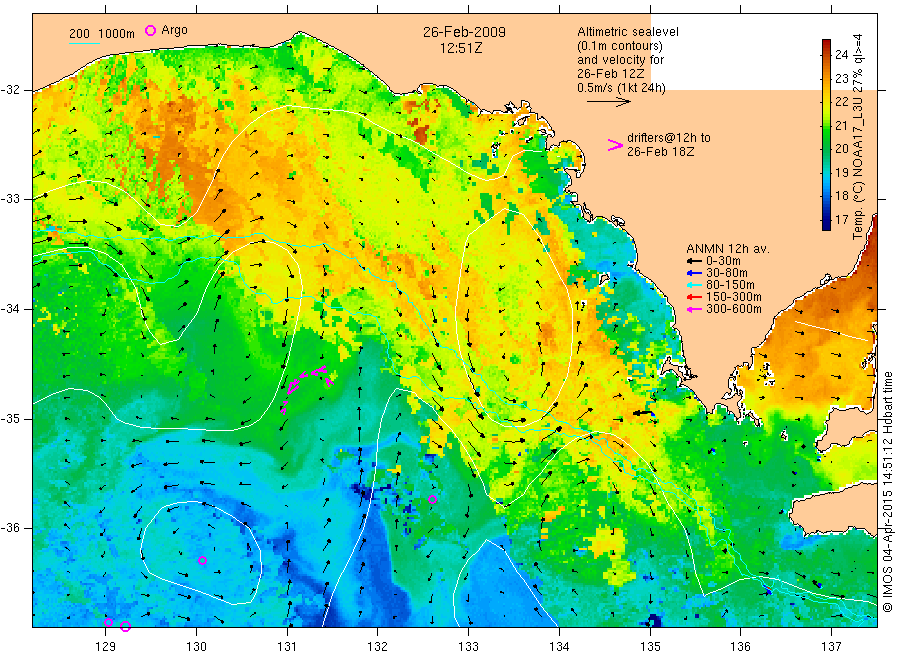The height and width of the screenshot is (660, 900).
Task: Click the cyan 80-150m legend arrow
Action: click(x=695, y=285)
